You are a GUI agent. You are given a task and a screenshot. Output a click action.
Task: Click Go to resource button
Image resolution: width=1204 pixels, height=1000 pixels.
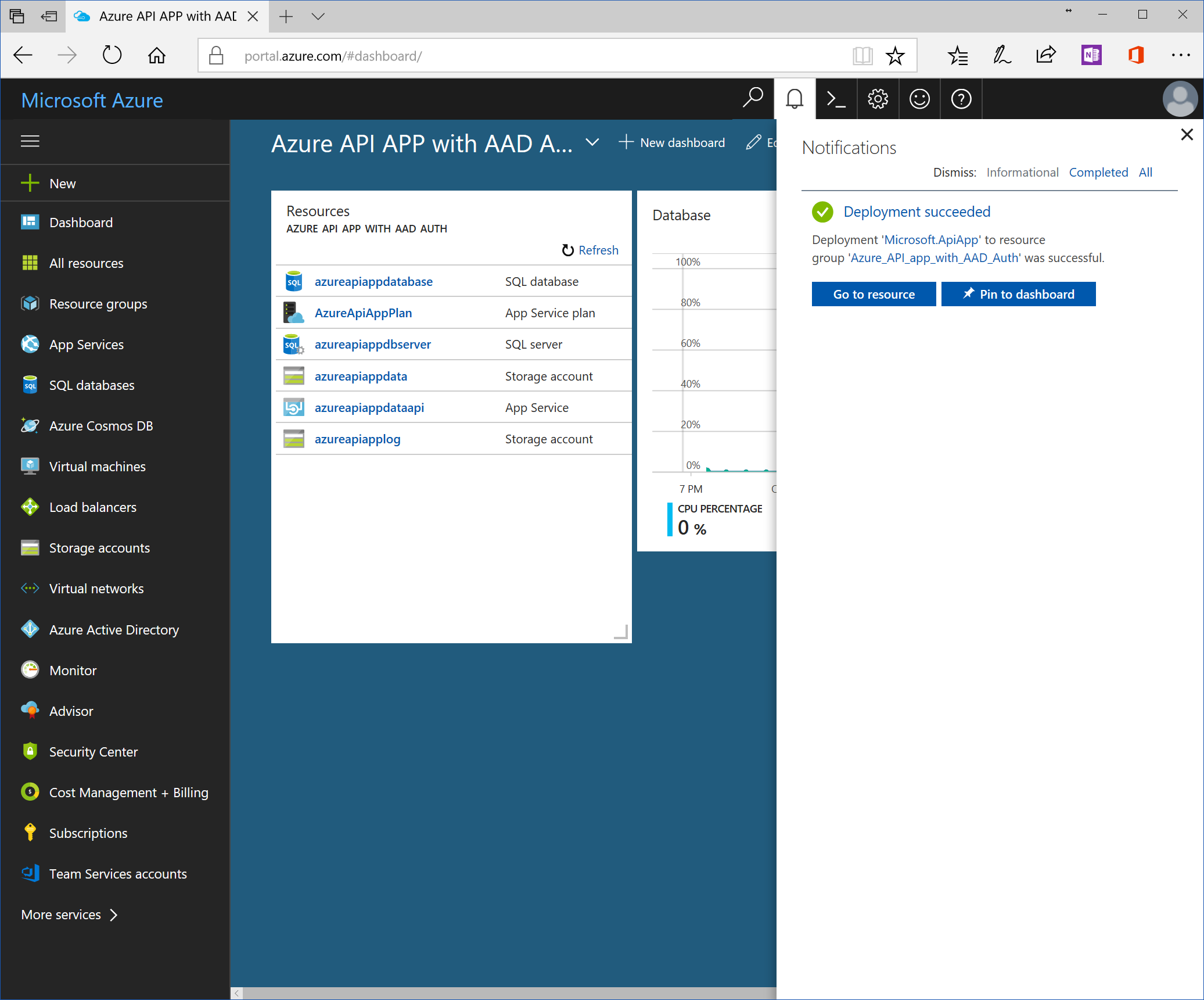(x=873, y=294)
